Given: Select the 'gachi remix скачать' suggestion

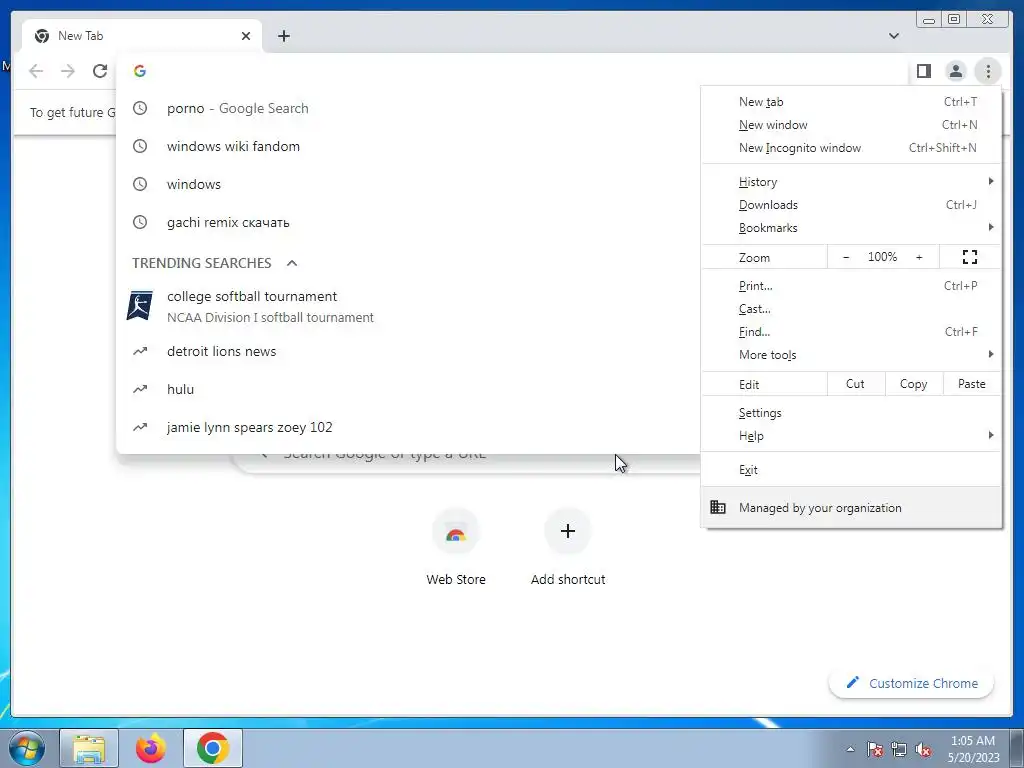Looking at the screenshot, I should point(408,222).
